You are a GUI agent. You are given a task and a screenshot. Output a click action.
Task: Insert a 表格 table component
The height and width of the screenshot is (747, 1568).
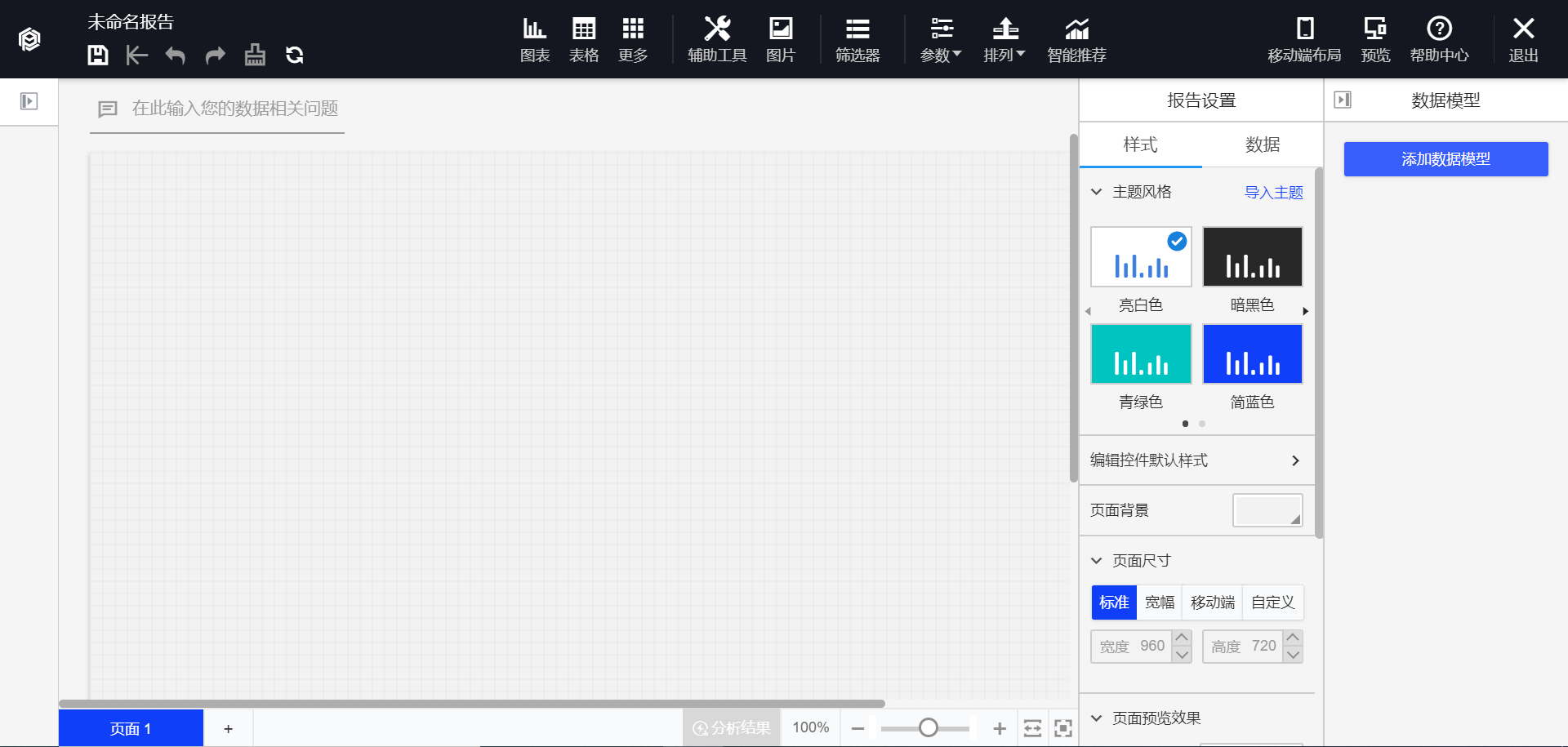point(584,39)
